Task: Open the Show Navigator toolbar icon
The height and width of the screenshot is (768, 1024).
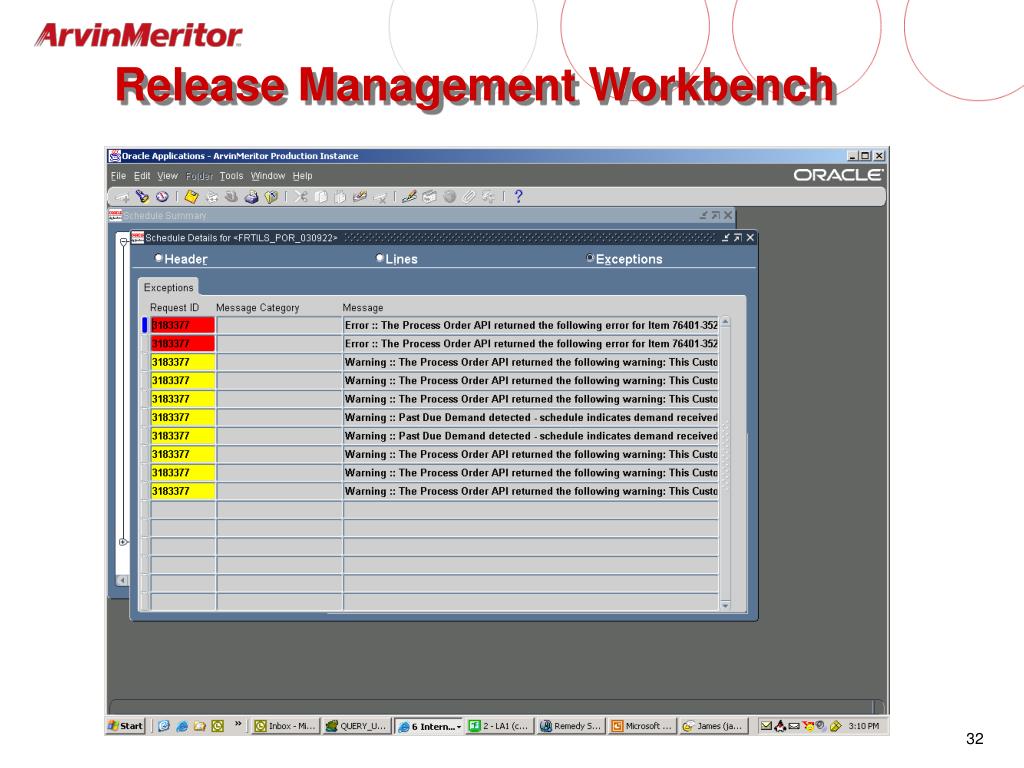Action: click(x=162, y=197)
